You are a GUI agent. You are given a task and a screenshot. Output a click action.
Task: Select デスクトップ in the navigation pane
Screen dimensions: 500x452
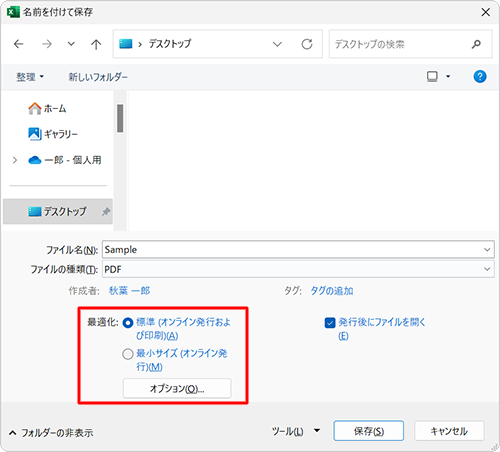coord(58,211)
